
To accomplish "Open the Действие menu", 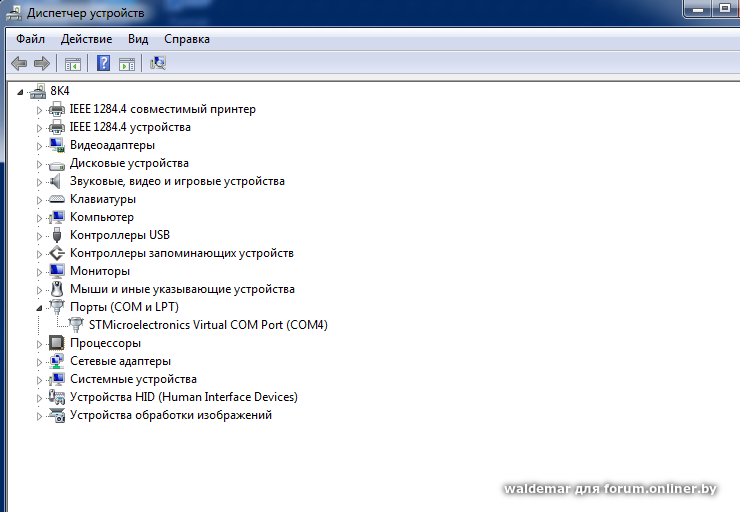I will point(86,39).
